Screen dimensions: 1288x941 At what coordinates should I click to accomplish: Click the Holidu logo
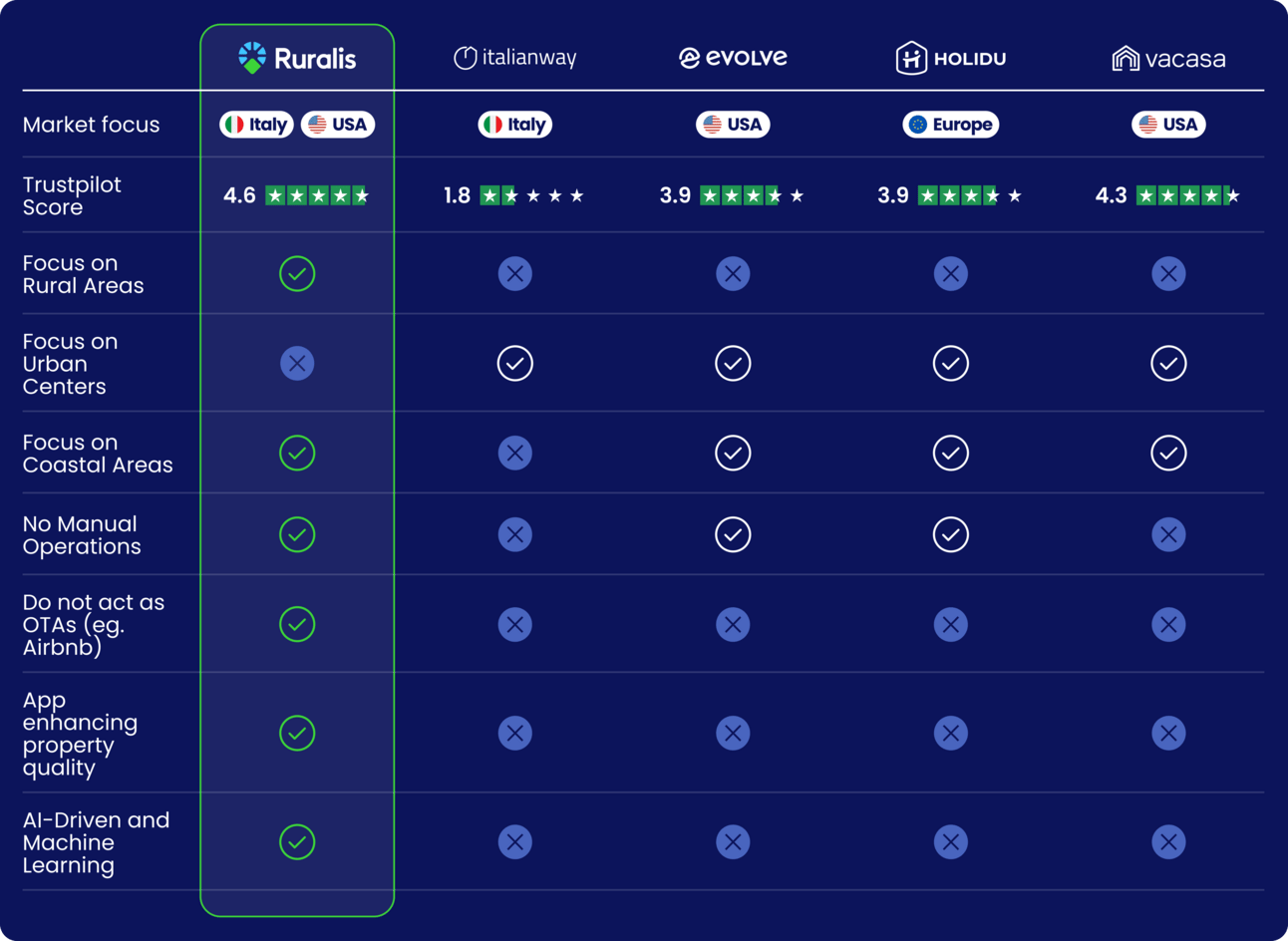[x=950, y=58]
